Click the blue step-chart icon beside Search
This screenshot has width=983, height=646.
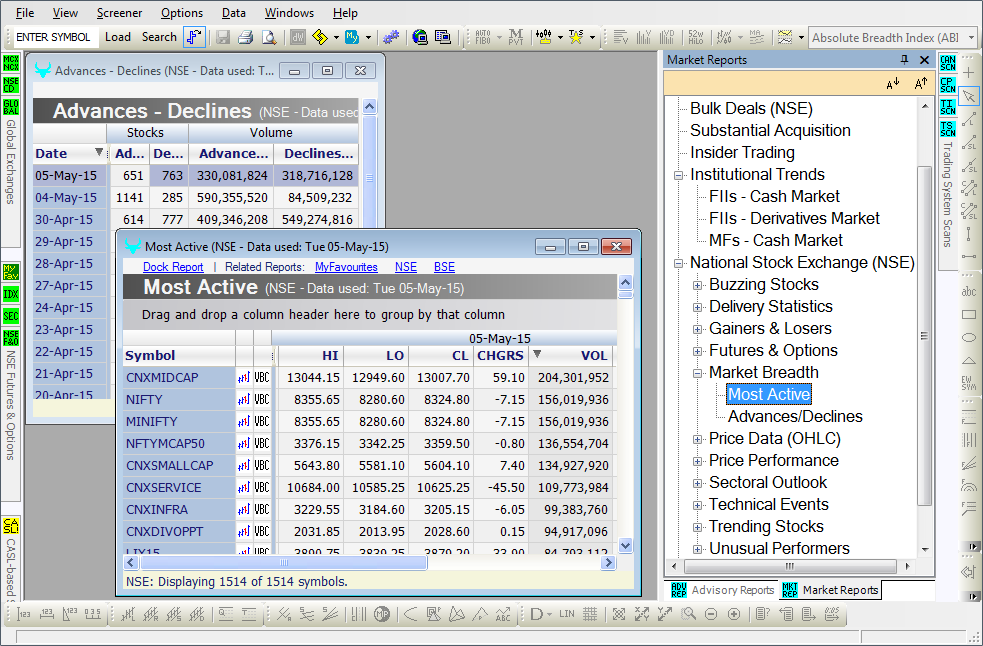[x=194, y=37]
